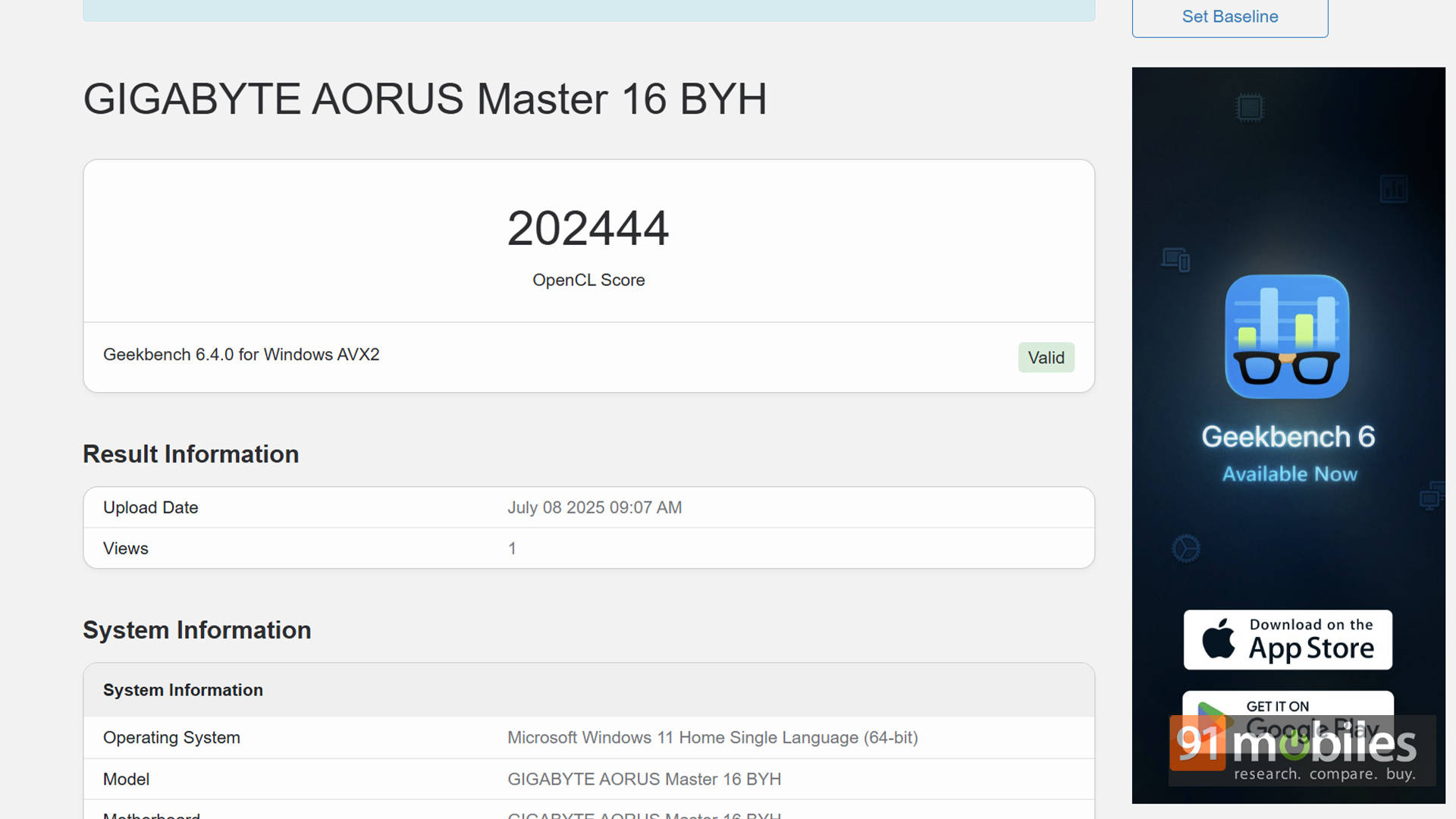Screen dimensions: 1456x819
Task: Click Available Now text in the ad
Action: click(1289, 474)
